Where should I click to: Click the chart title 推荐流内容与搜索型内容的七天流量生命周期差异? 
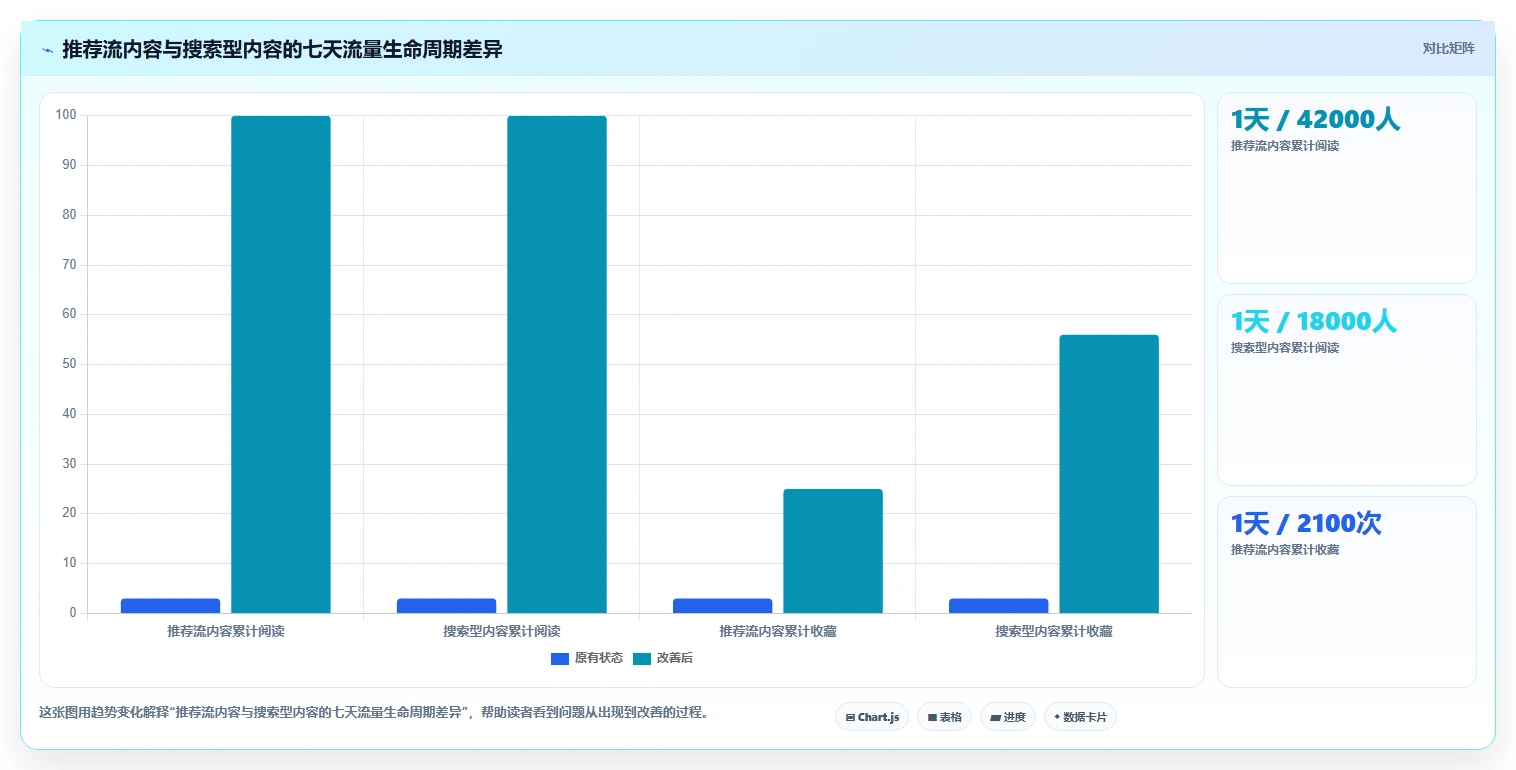pyautogui.click(x=282, y=49)
